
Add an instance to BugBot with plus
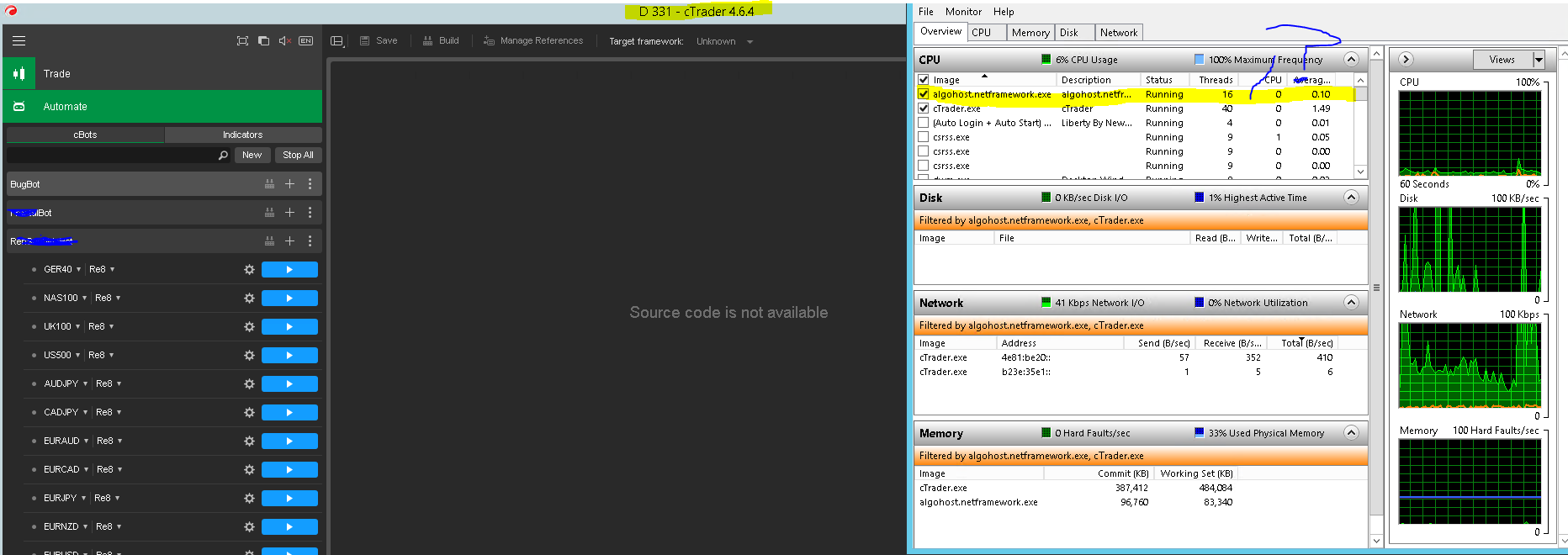pyautogui.click(x=289, y=184)
